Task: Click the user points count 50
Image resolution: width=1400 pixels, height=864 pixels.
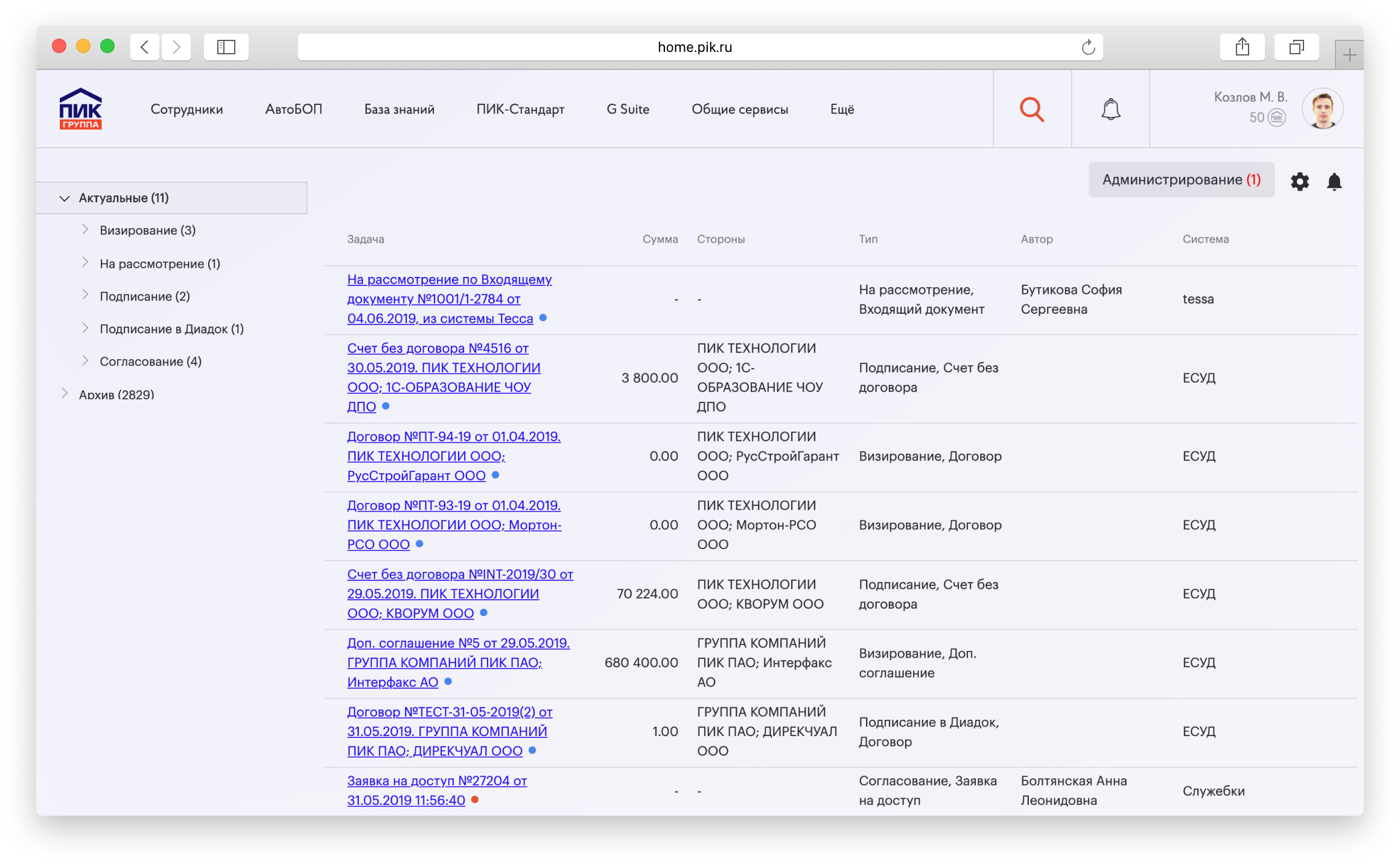Action: pyautogui.click(x=1256, y=117)
